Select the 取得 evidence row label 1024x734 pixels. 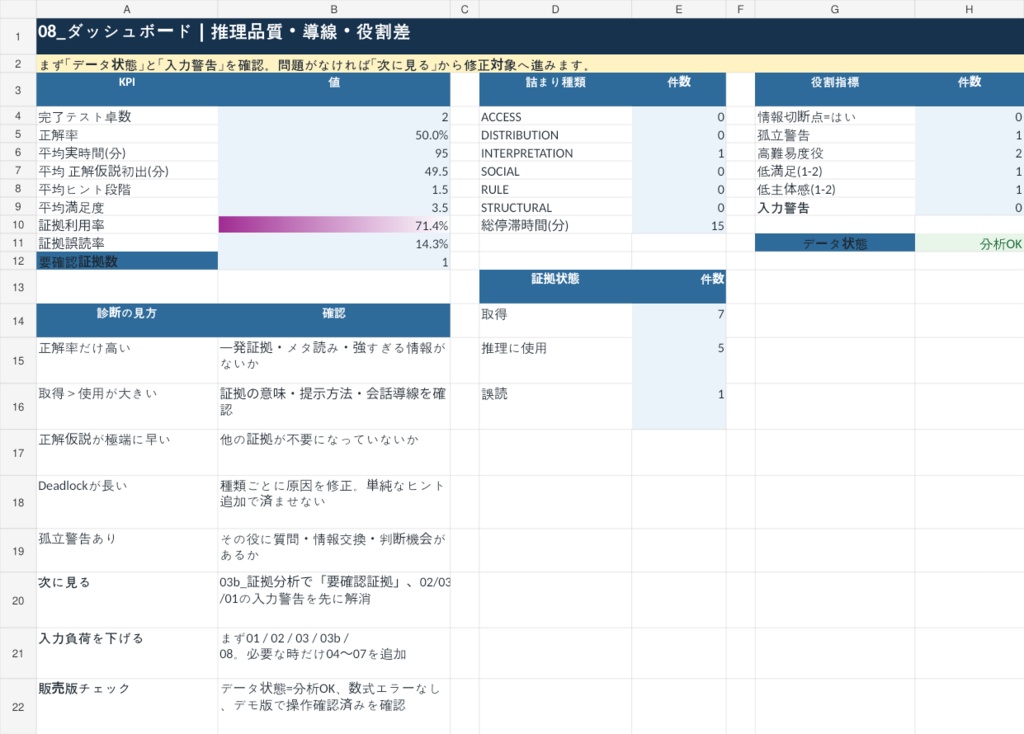point(555,321)
